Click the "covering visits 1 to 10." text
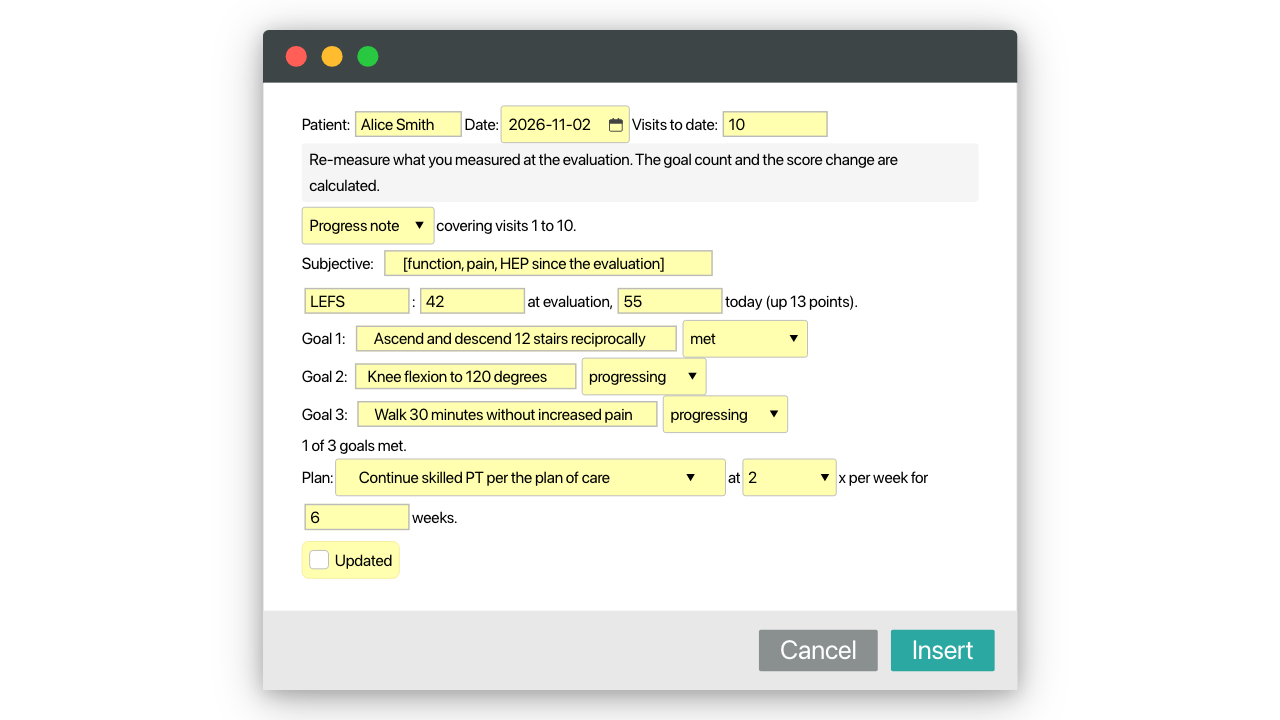 coord(506,226)
